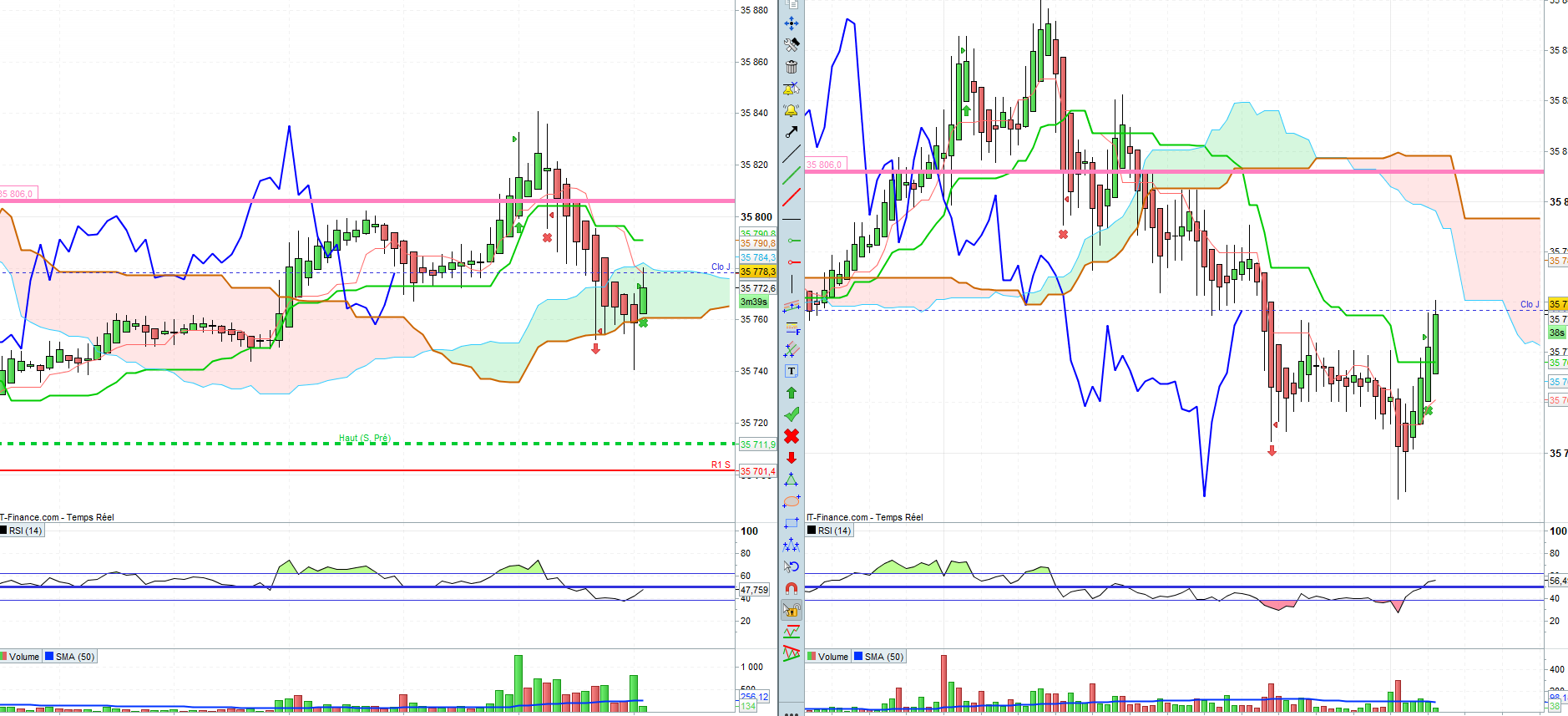Click the 35 806,0 pink level label on left chart
The width and height of the screenshot is (1568, 716).
click(16, 194)
